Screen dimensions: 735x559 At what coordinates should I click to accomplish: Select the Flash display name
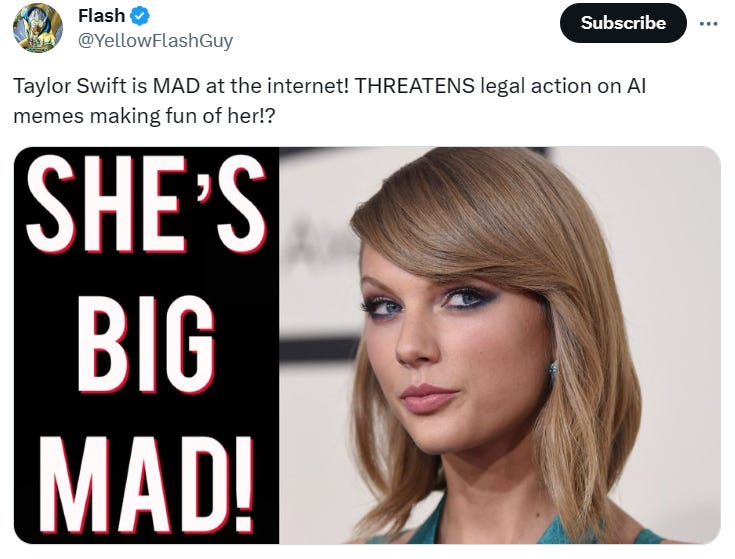tap(101, 16)
